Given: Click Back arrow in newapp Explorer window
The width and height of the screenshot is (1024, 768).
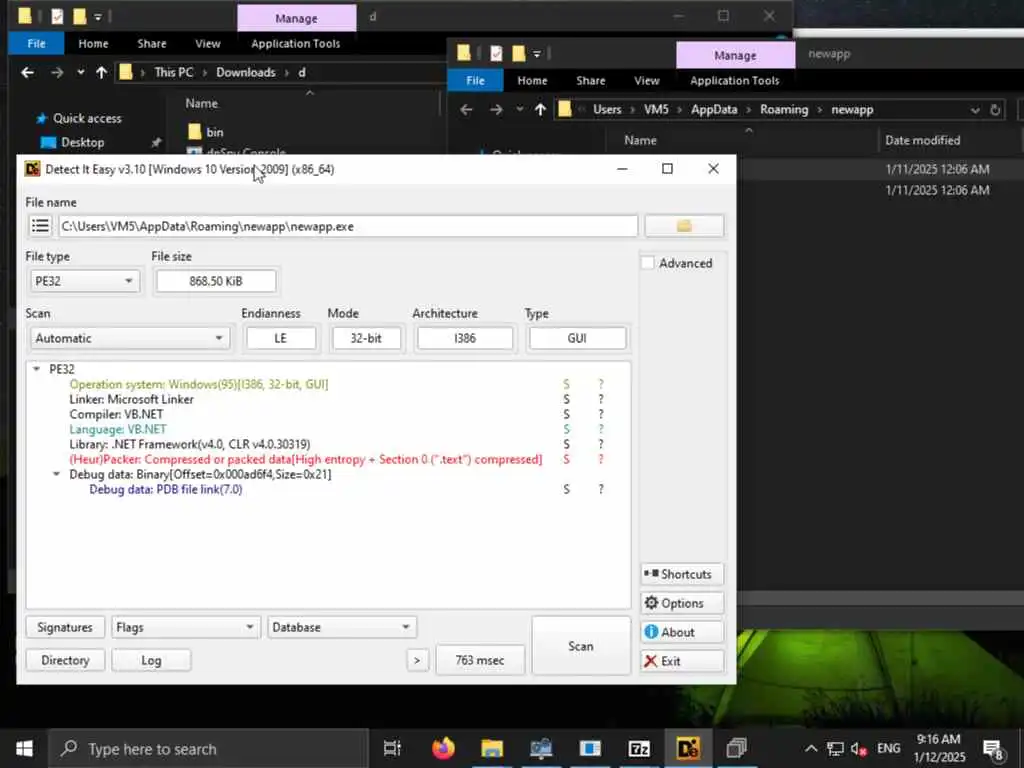Looking at the screenshot, I should click(466, 110).
